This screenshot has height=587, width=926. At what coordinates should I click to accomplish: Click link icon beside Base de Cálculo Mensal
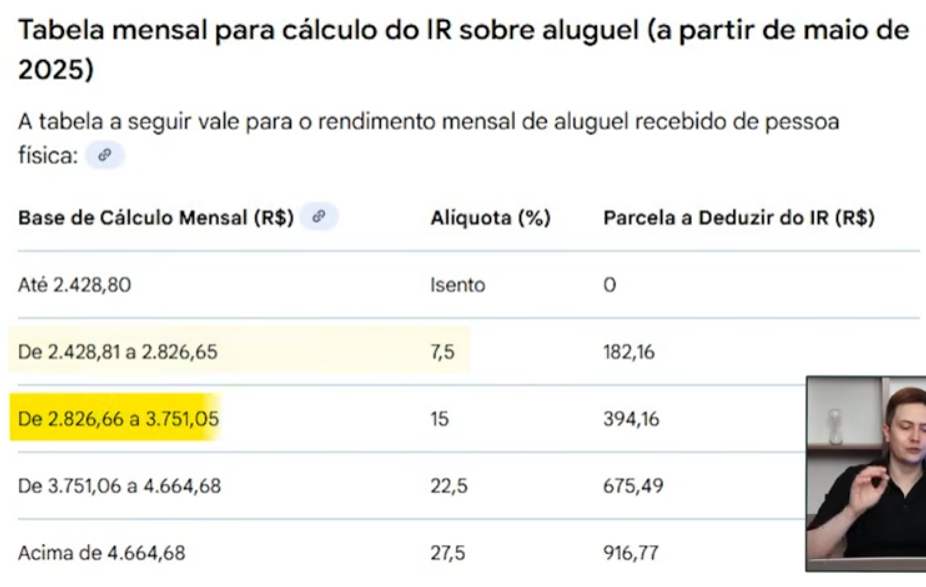tap(320, 217)
